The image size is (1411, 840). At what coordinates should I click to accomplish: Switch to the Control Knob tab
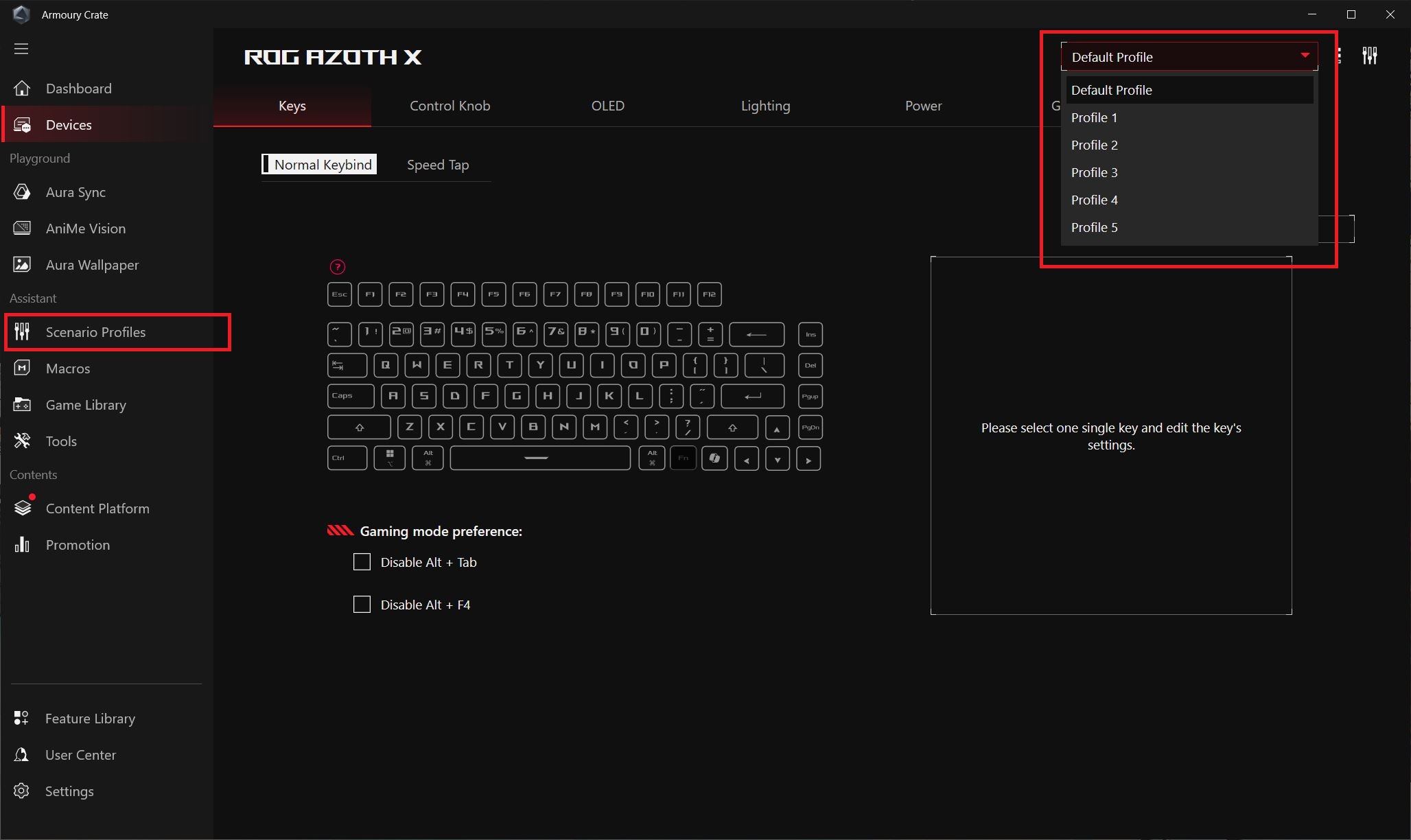(450, 106)
